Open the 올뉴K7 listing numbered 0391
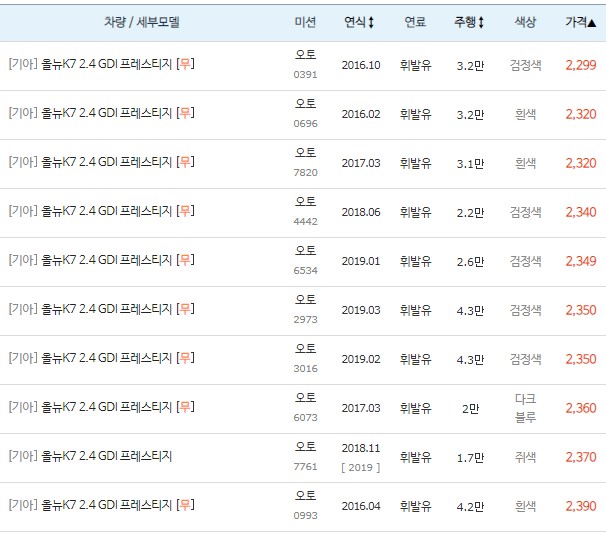606x534 pixels. click(x=106, y=64)
